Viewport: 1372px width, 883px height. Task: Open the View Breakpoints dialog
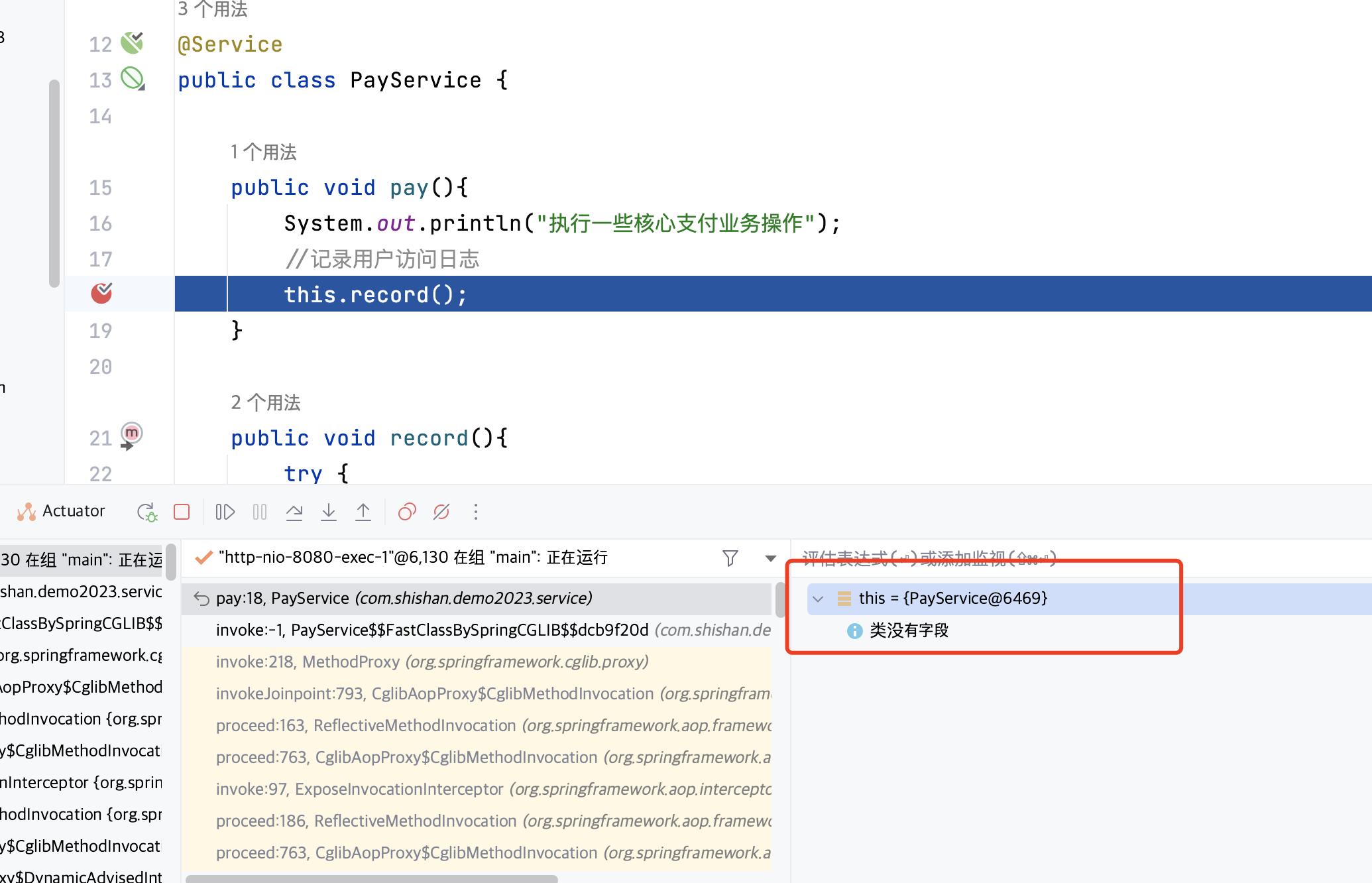407,512
